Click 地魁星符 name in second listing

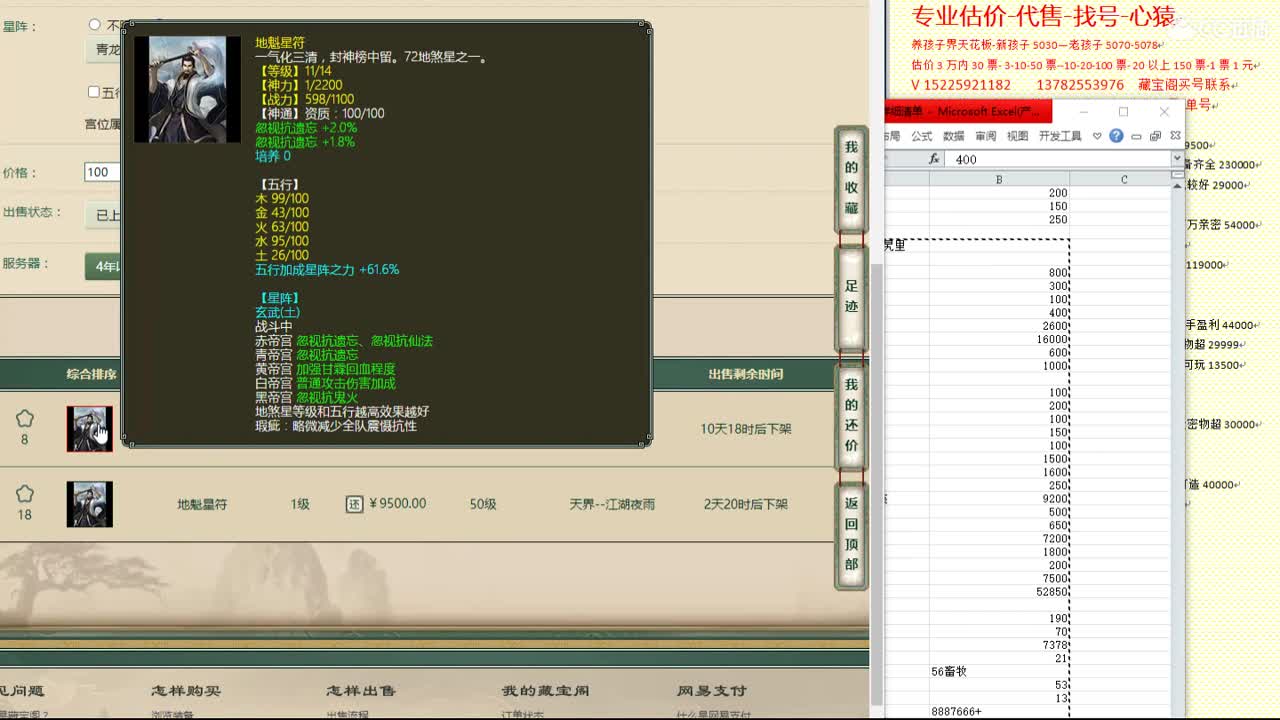pos(202,504)
